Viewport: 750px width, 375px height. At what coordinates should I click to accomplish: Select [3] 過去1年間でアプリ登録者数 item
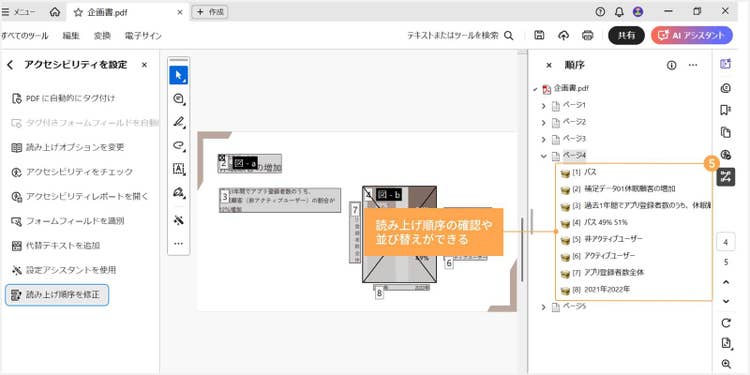pyautogui.click(x=635, y=206)
